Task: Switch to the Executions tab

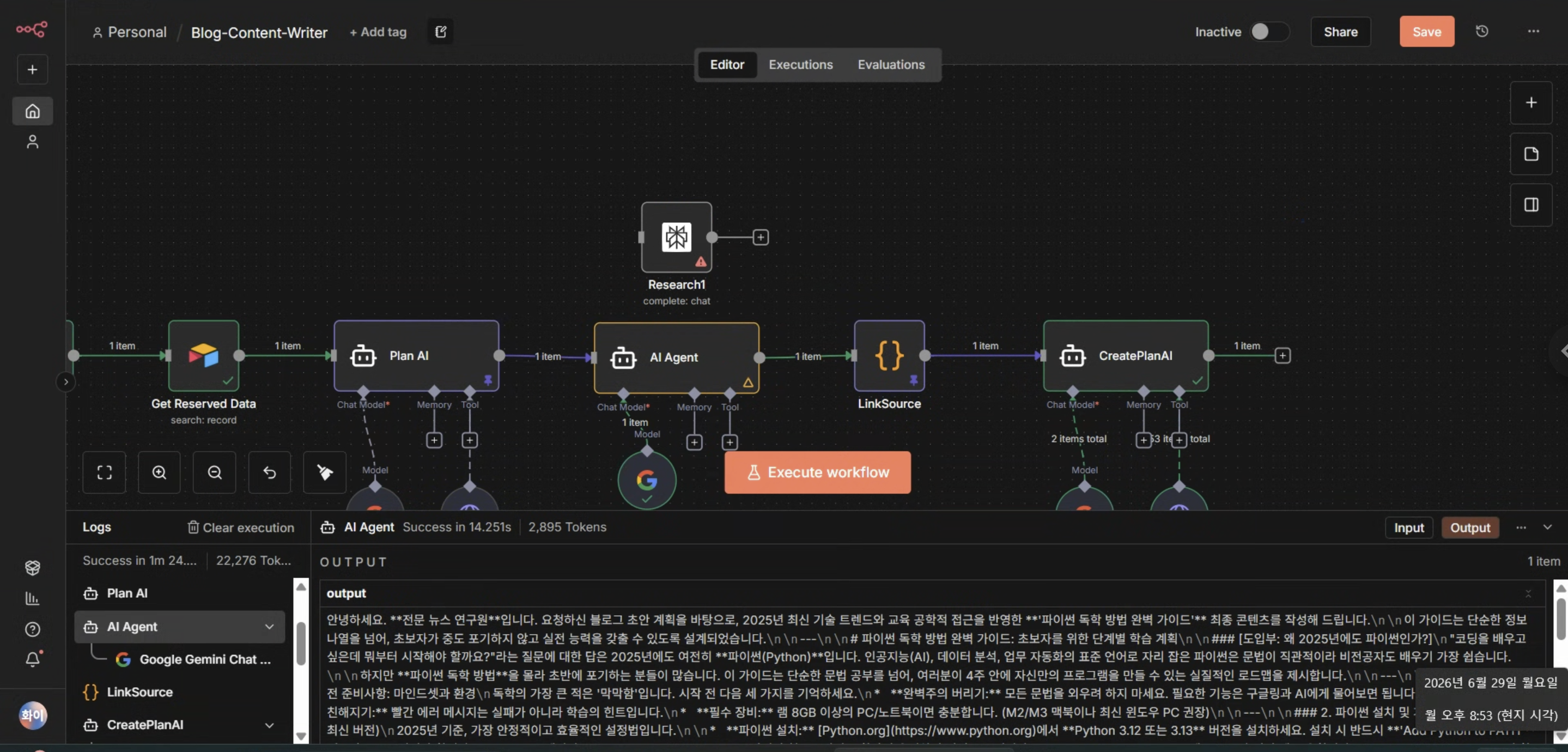Action: point(800,64)
